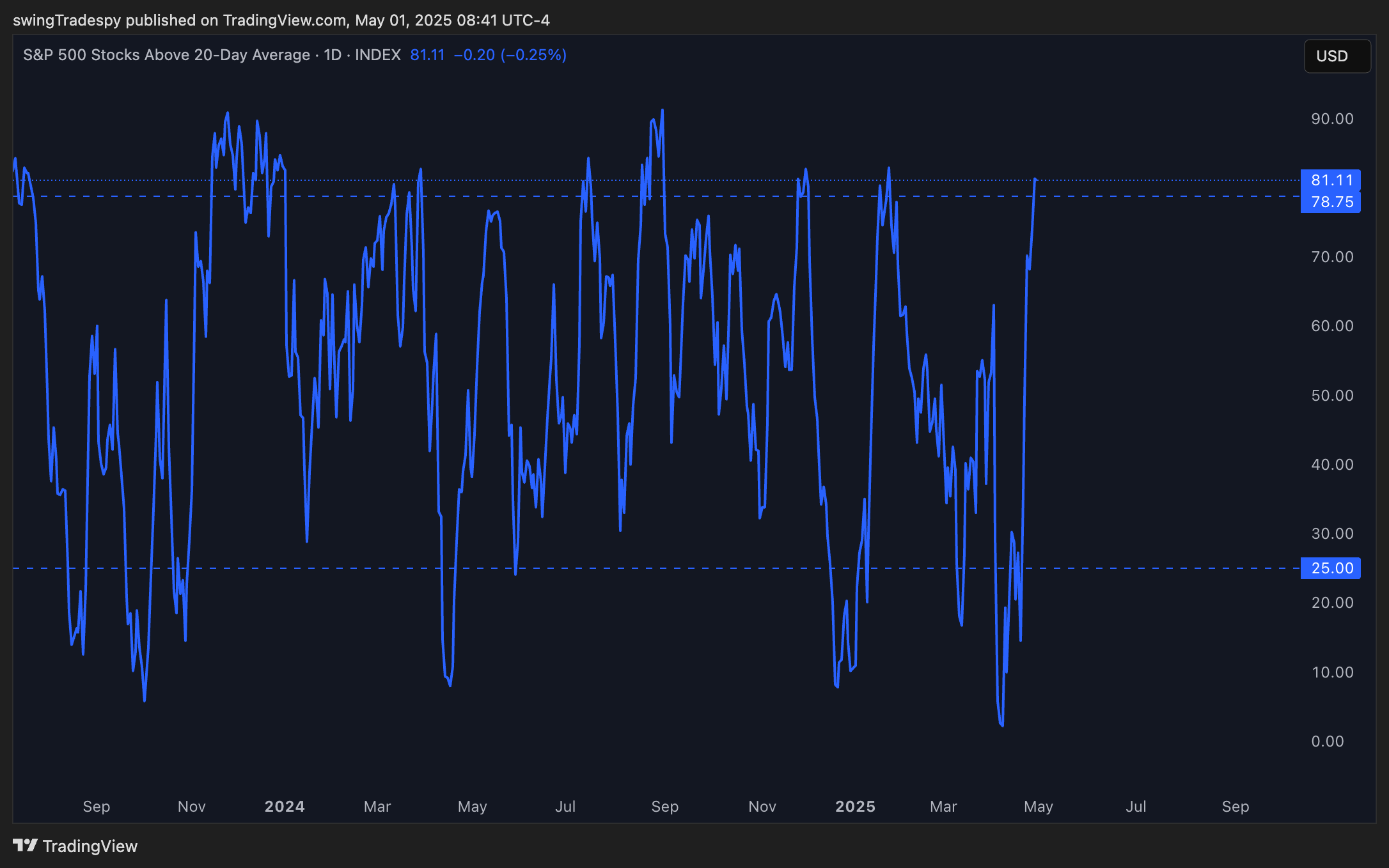Viewport: 1389px width, 868px height.
Task: Click the 2025 year label on time axis
Action: click(x=855, y=807)
